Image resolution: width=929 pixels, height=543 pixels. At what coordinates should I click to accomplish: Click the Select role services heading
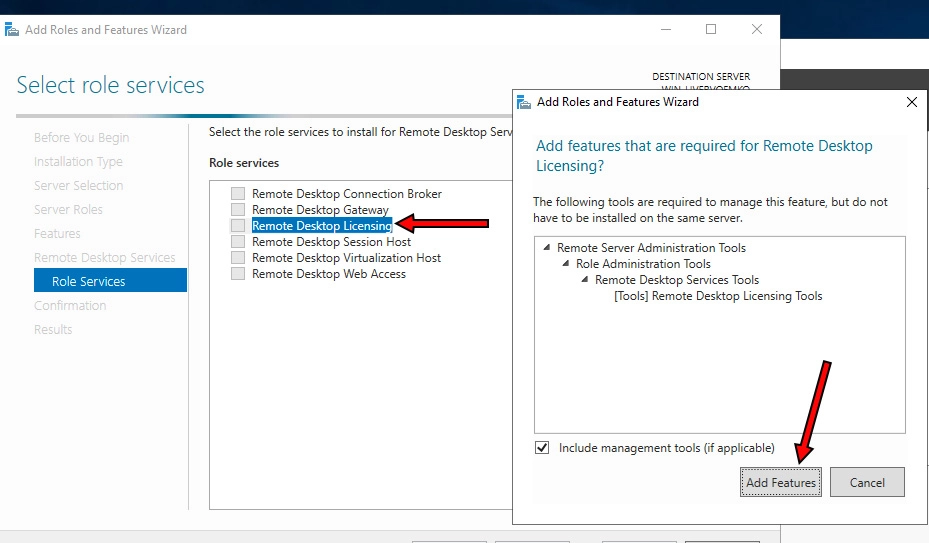(110, 85)
